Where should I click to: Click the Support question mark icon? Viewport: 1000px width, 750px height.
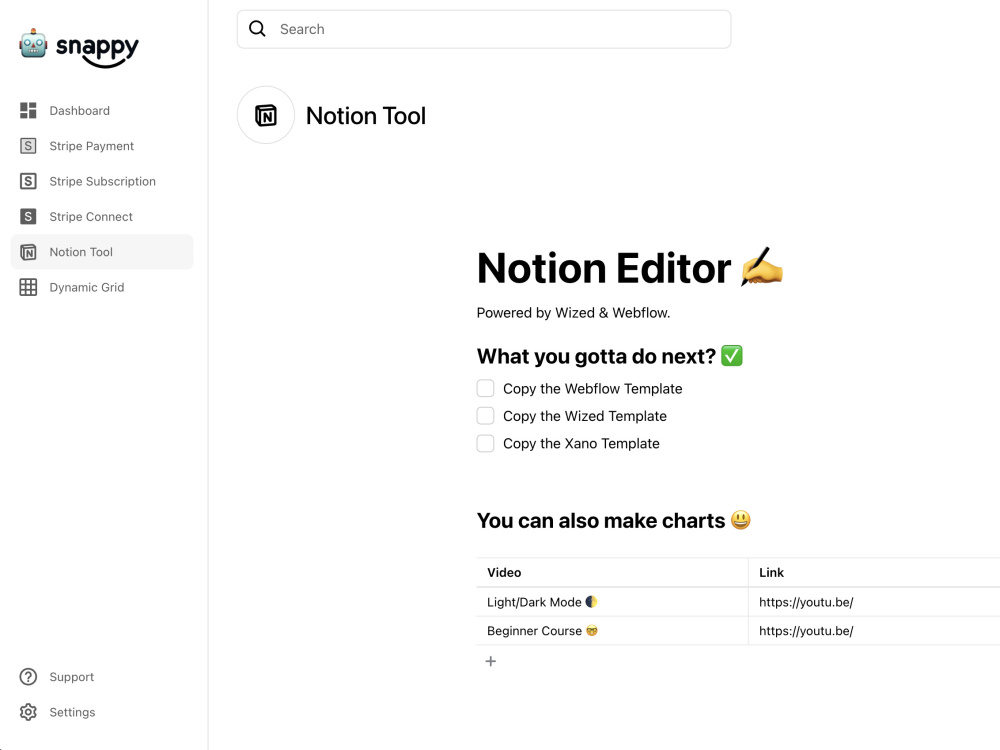click(28, 677)
